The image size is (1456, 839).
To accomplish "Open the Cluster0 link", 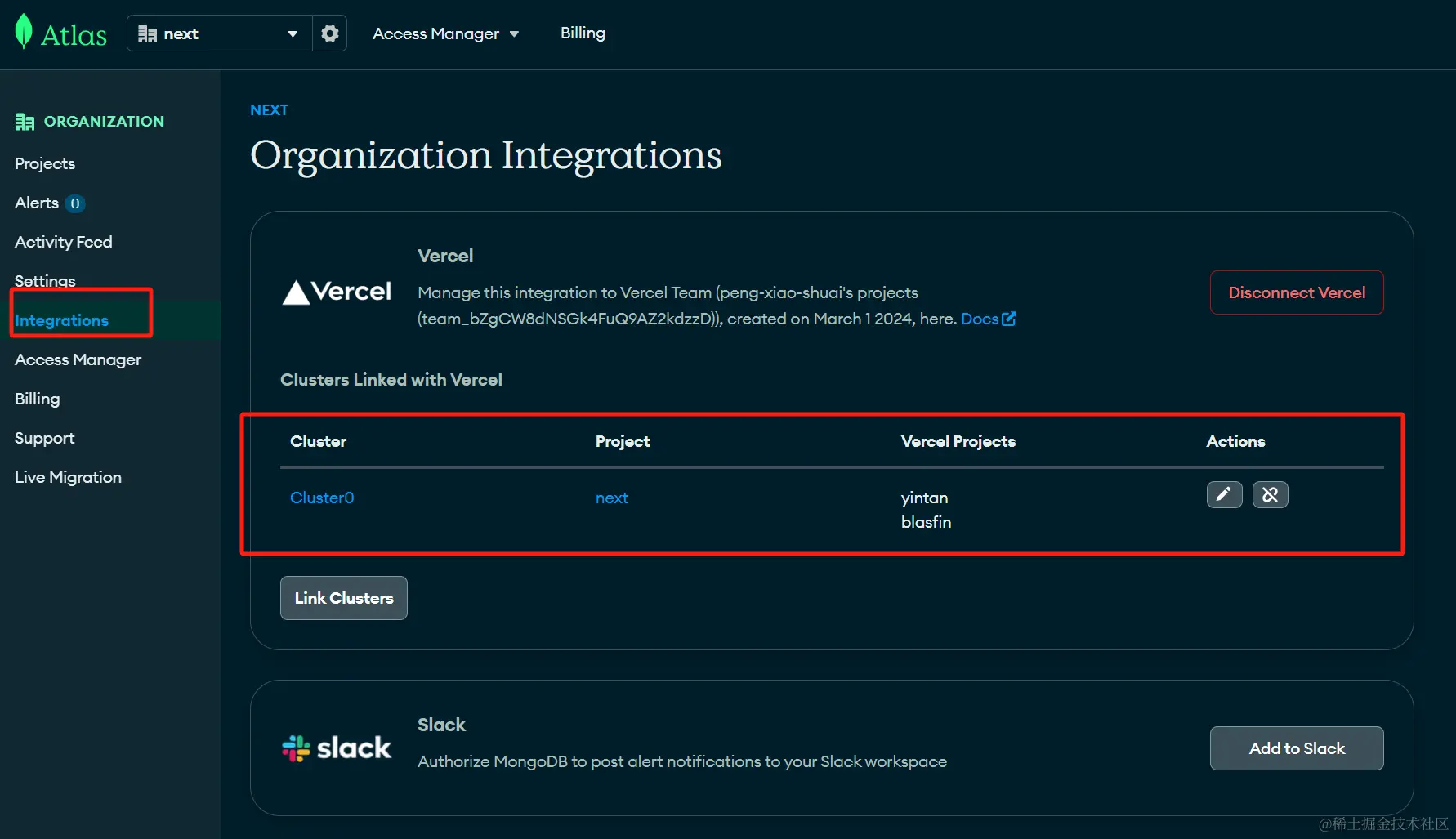I will coord(322,498).
